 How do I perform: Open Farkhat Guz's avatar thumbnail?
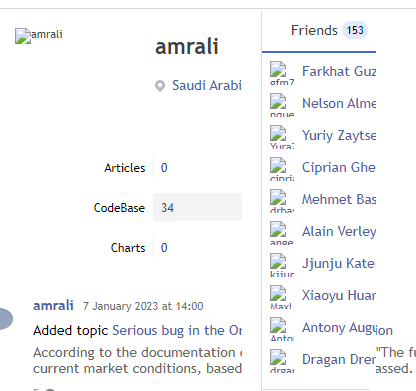click(x=282, y=73)
